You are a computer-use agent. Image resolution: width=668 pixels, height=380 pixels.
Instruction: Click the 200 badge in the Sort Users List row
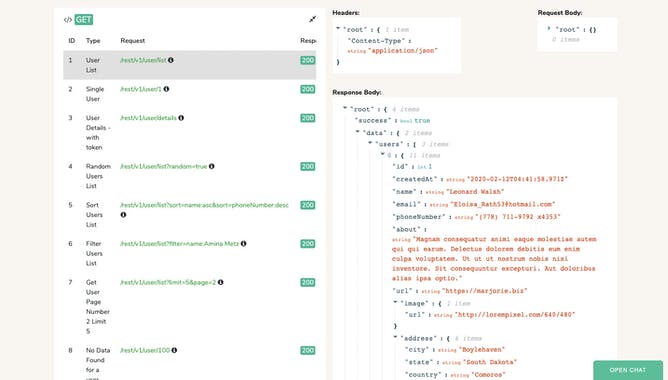(308, 205)
